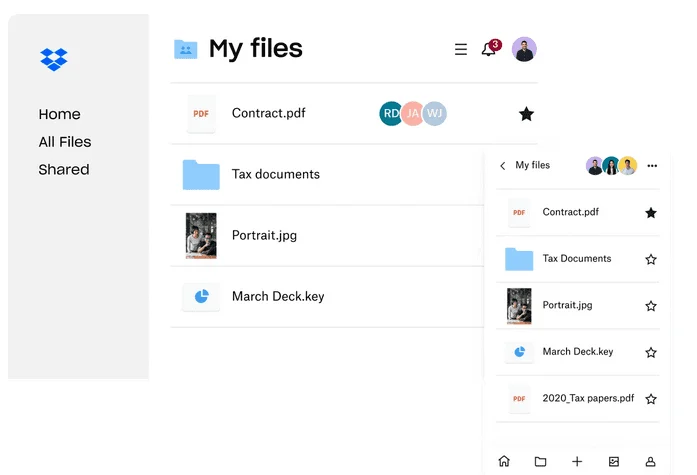Open the hamburger list menu icon

[461, 49]
